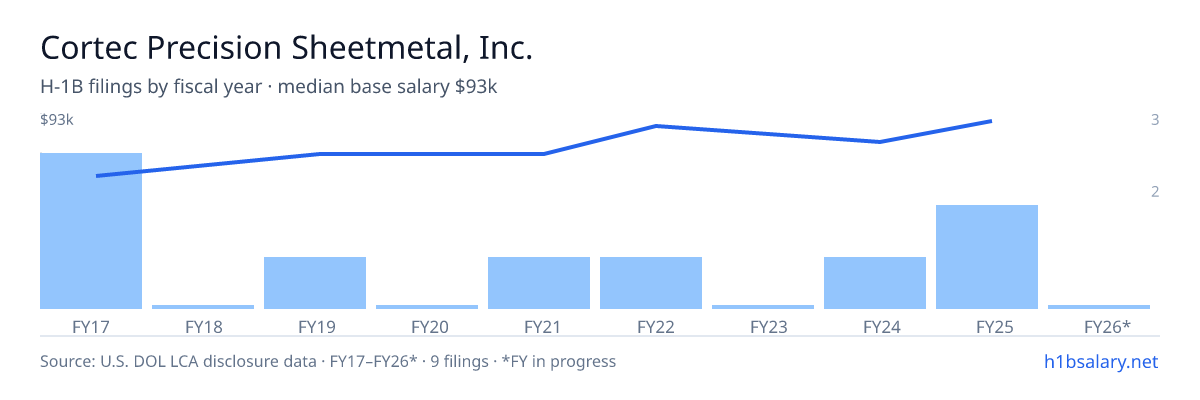
Task: Click the source disclosure data footnote
Action: [x=328, y=361]
